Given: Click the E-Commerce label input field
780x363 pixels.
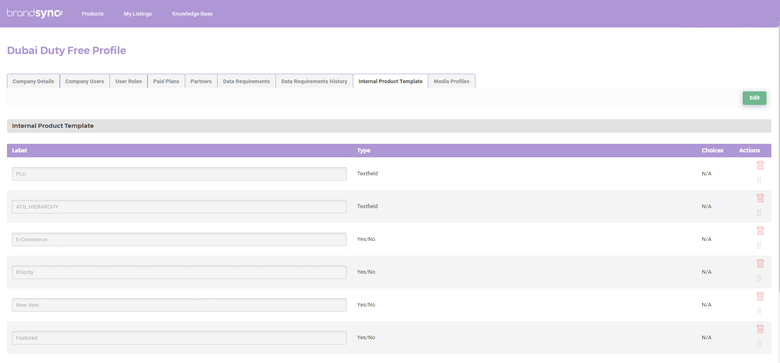Looking at the screenshot, I should pos(179,240).
